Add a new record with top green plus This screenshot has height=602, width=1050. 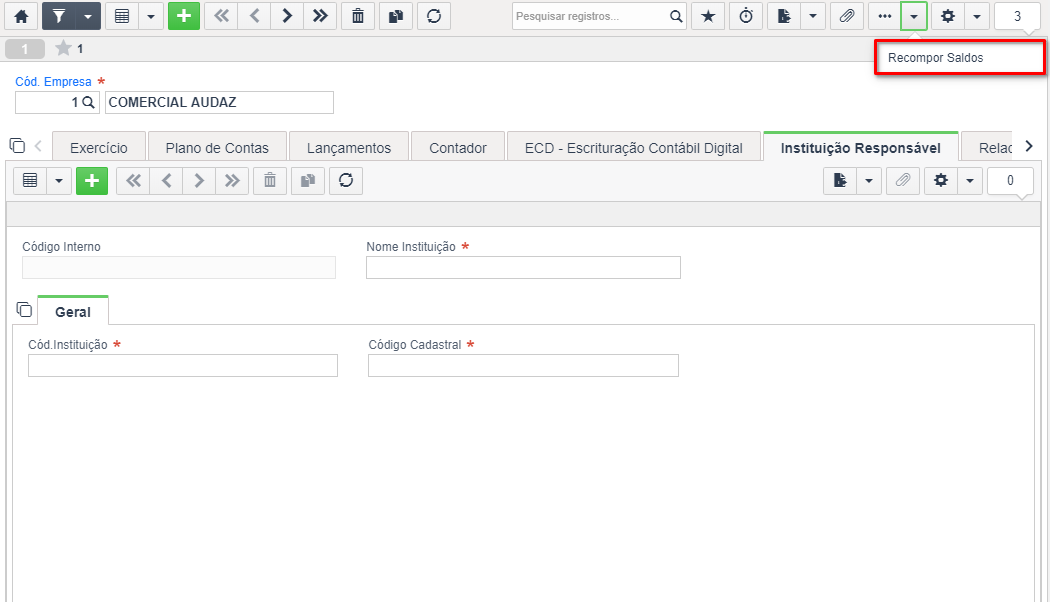point(183,16)
